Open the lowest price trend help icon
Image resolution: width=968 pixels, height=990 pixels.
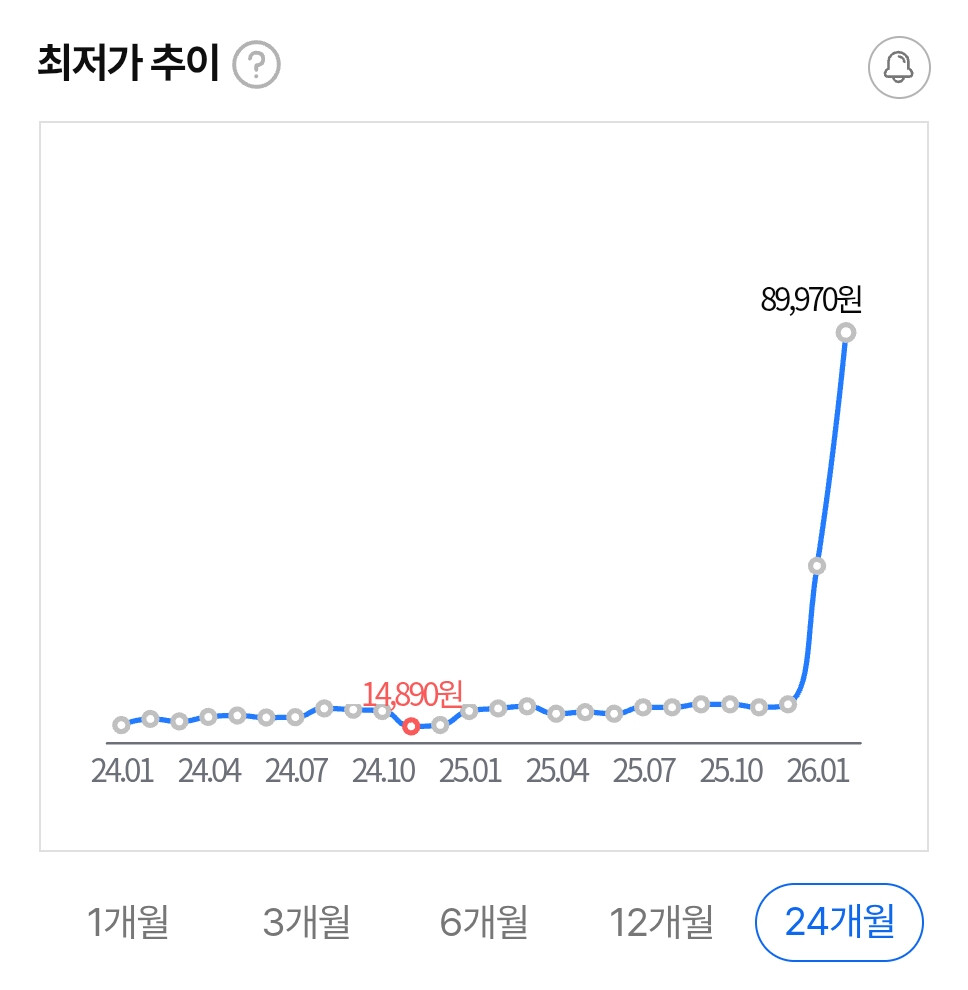[x=256, y=66]
